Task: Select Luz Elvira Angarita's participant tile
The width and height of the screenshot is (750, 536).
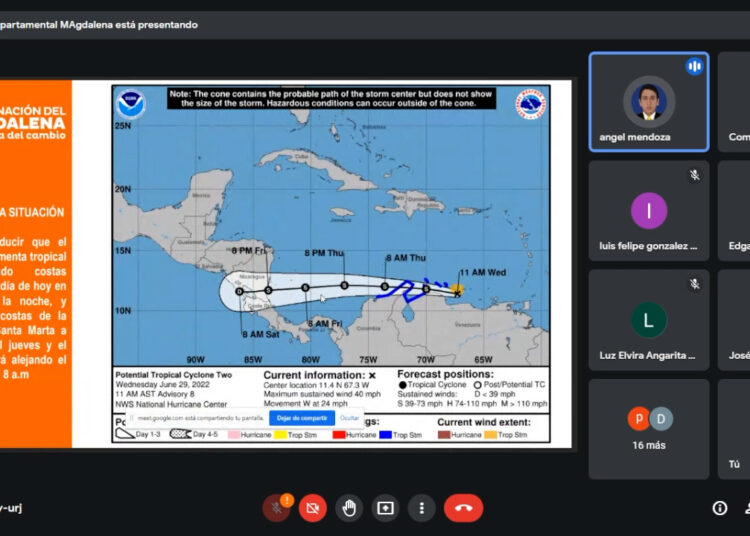Action: coord(648,319)
